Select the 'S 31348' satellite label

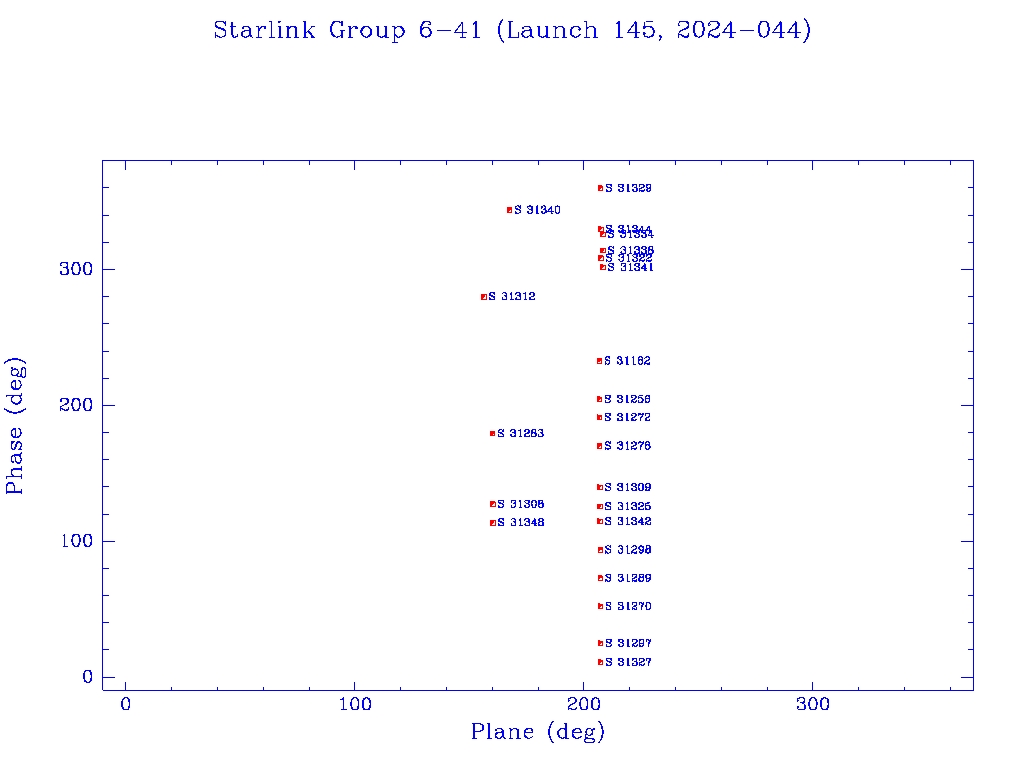(520, 522)
